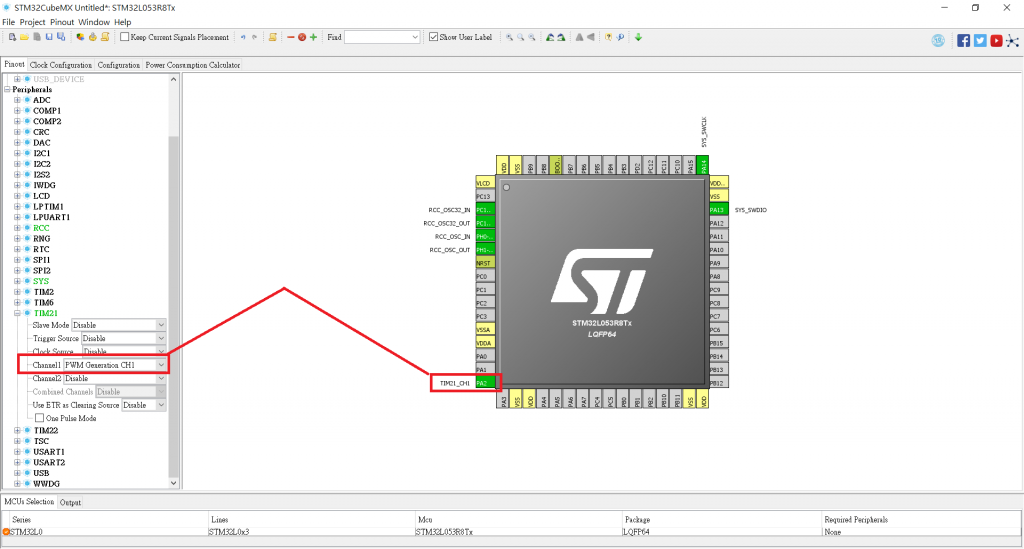Click the PA13 pin on chip
This screenshot has width=1024, height=549.
(718, 210)
